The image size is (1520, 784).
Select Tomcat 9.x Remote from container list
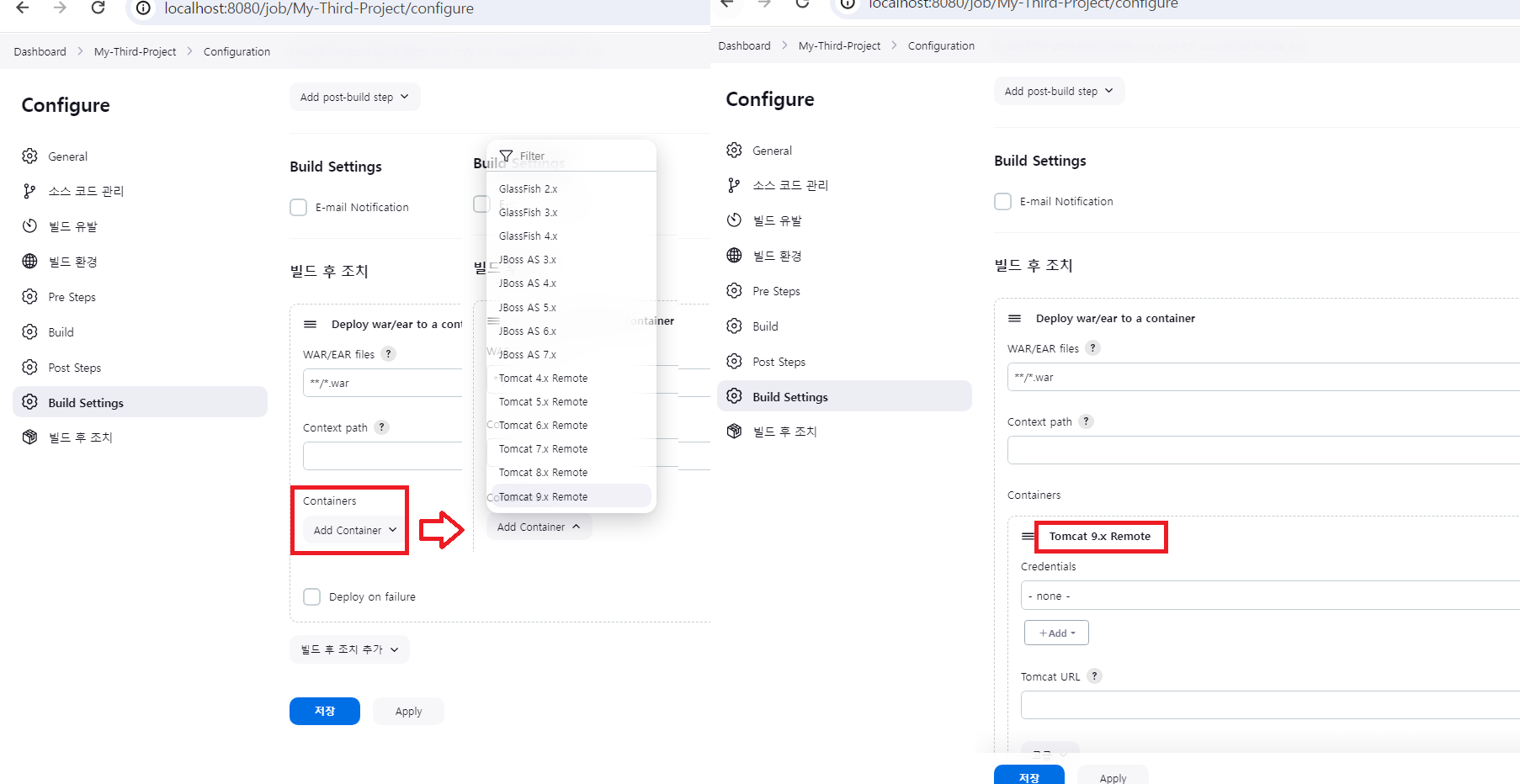(x=570, y=496)
